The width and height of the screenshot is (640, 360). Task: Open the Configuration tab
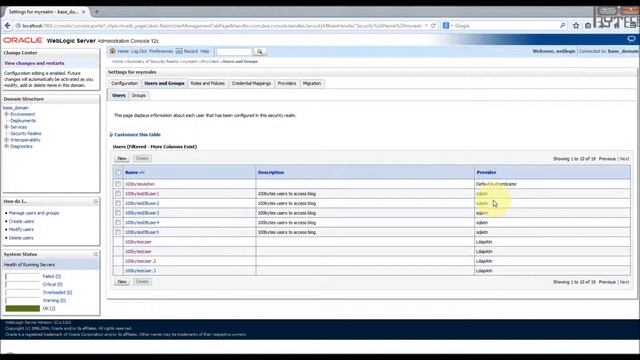coord(124,83)
